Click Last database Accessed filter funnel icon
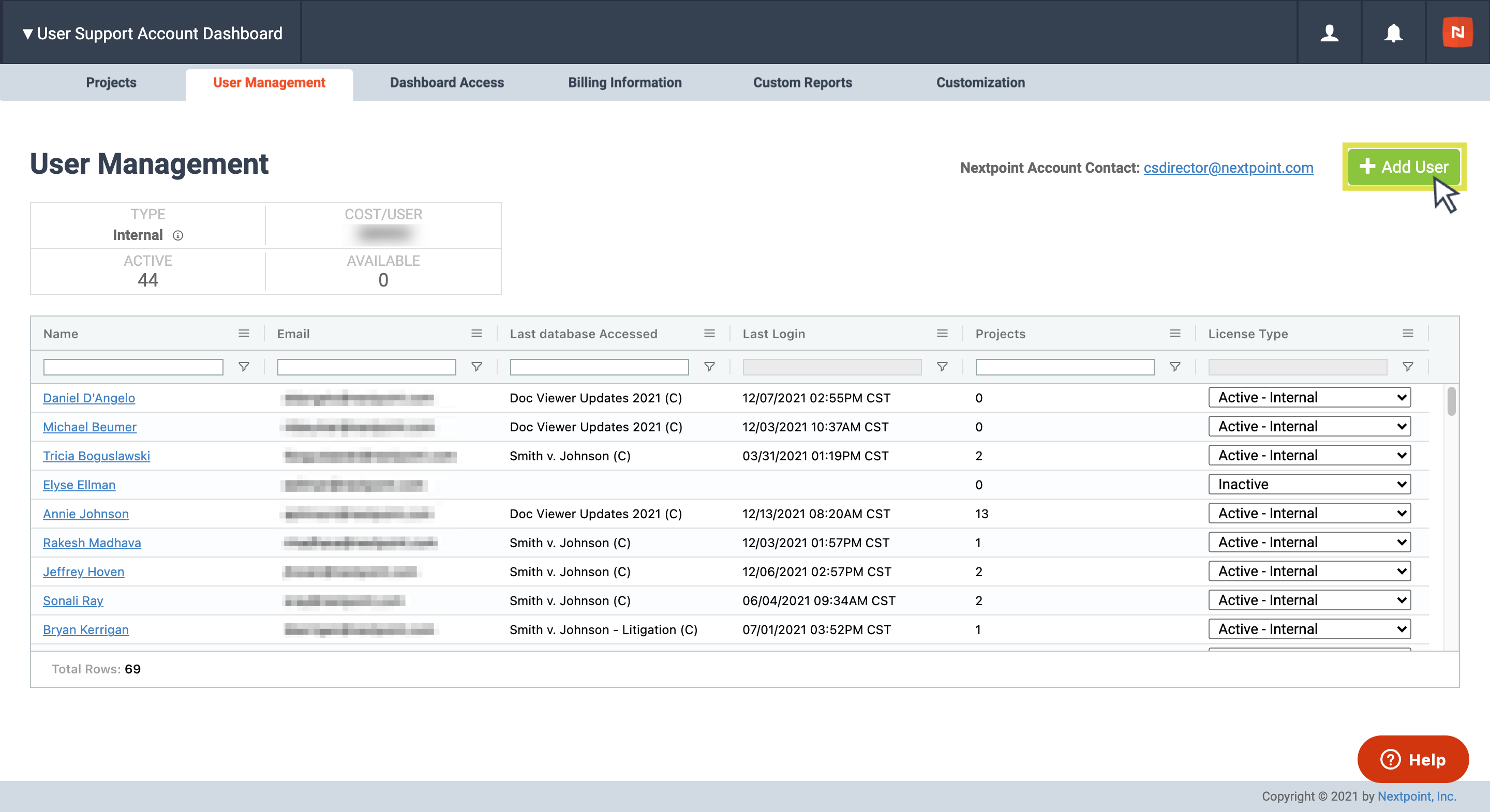This screenshot has width=1490, height=812. [x=709, y=367]
